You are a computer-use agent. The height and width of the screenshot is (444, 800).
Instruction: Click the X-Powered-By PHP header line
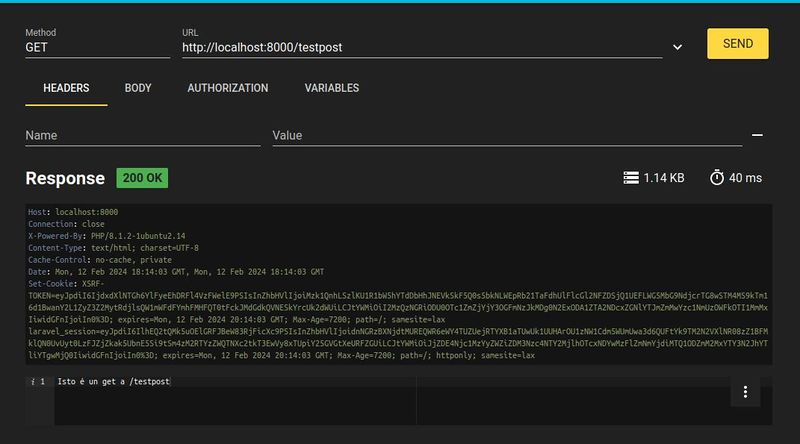[107, 236]
